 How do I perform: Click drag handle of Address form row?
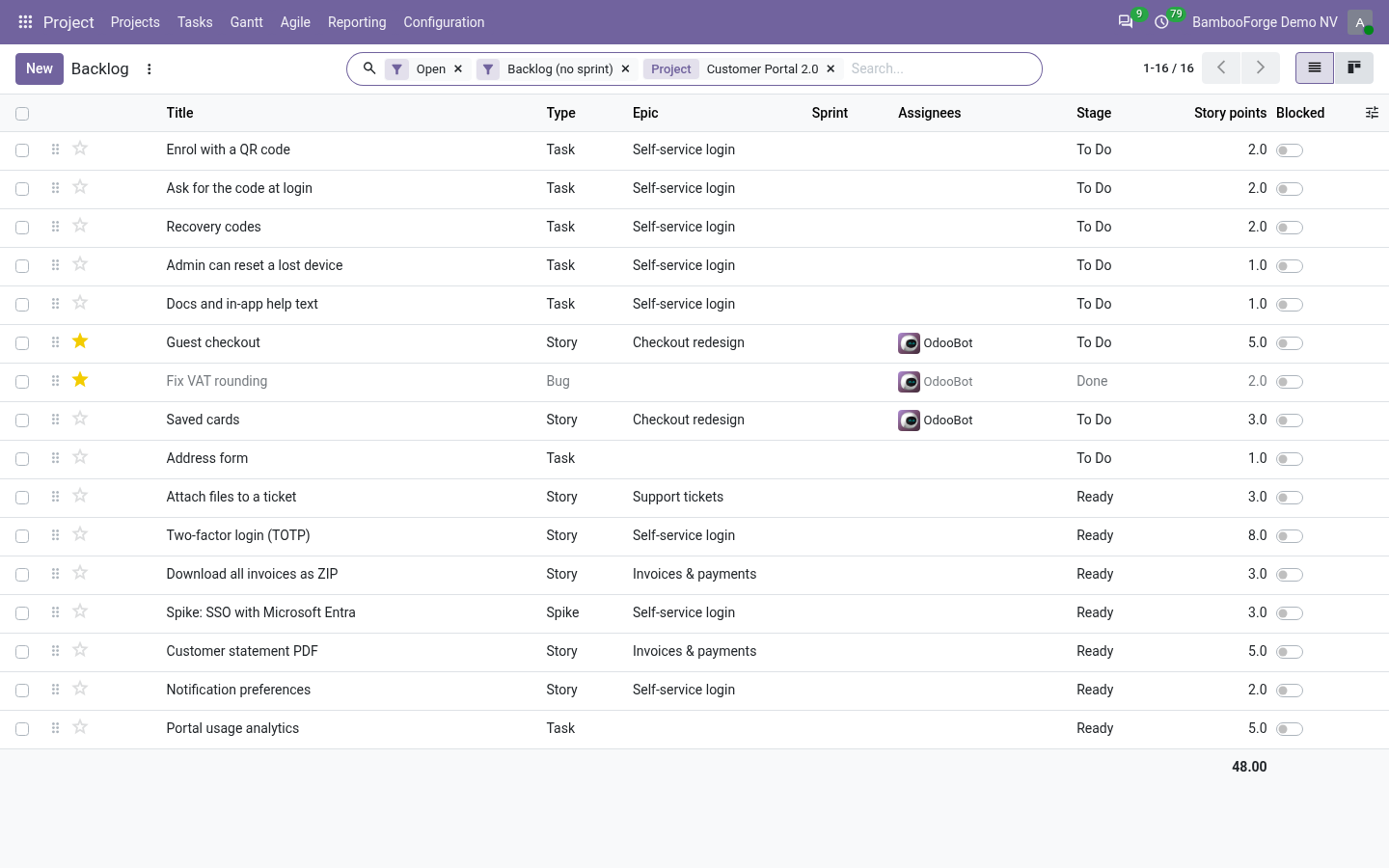[x=55, y=458]
